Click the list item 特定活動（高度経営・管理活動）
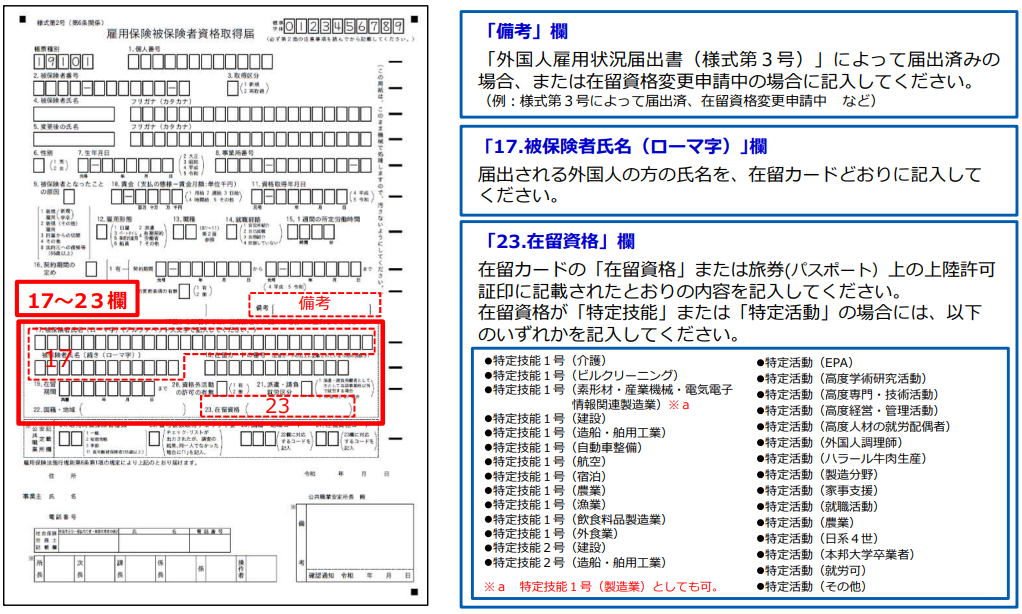The width and height of the screenshot is (1022, 614). tap(847, 411)
